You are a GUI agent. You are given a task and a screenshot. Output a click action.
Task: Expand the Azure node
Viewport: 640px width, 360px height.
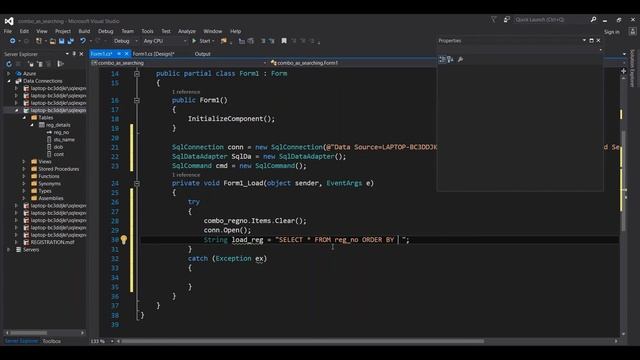pos(9,73)
